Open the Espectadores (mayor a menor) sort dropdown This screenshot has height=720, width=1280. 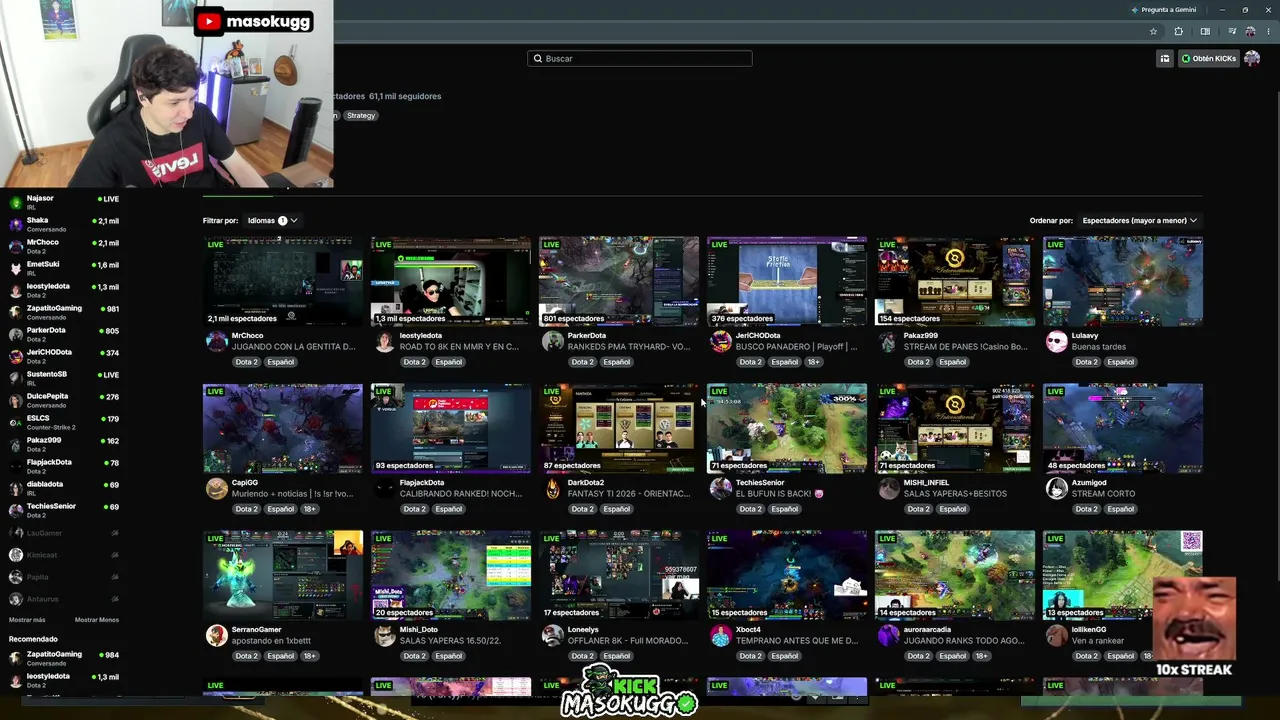[x=1139, y=220]
